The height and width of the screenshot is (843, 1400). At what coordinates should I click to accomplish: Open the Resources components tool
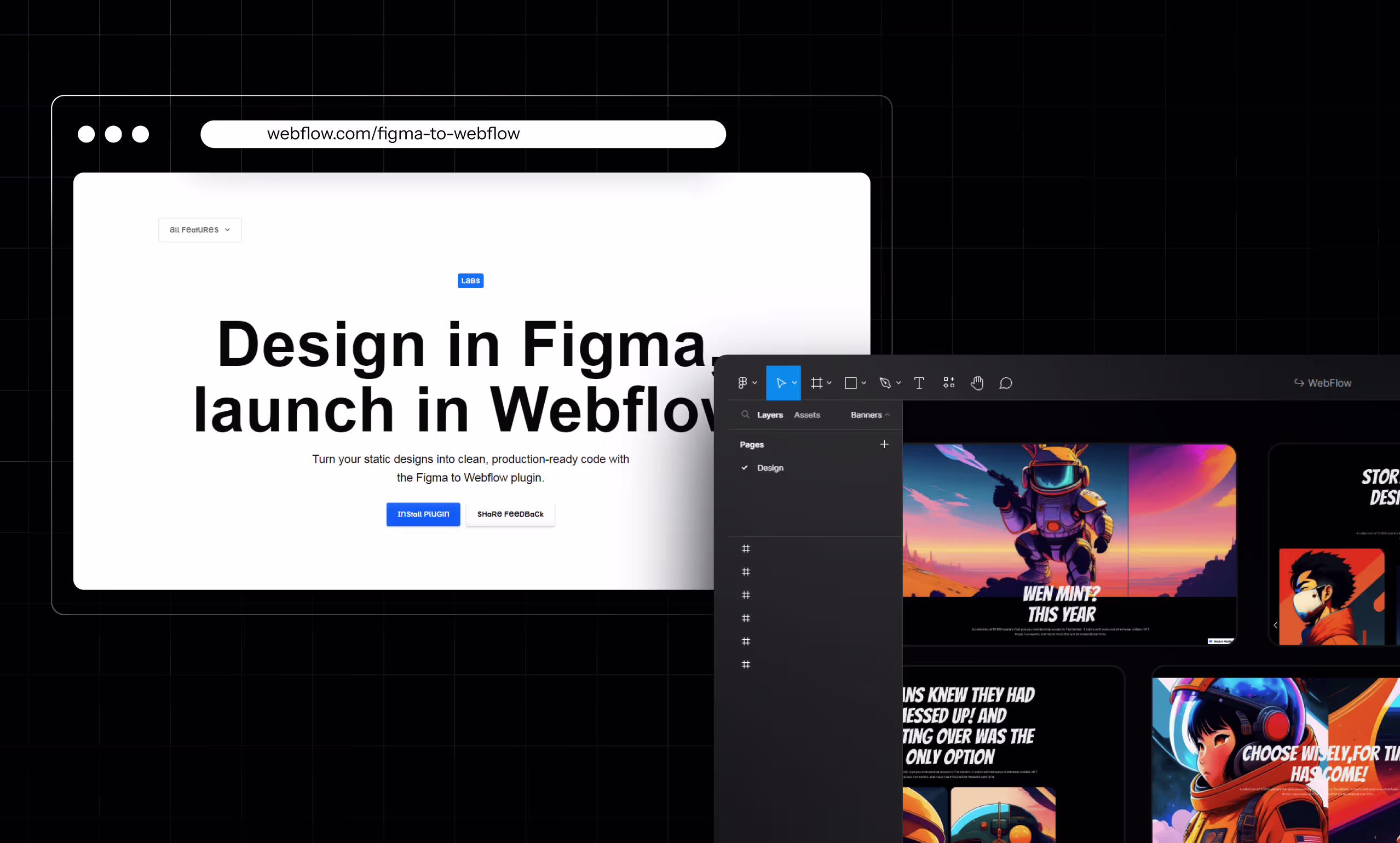point(949,383)
